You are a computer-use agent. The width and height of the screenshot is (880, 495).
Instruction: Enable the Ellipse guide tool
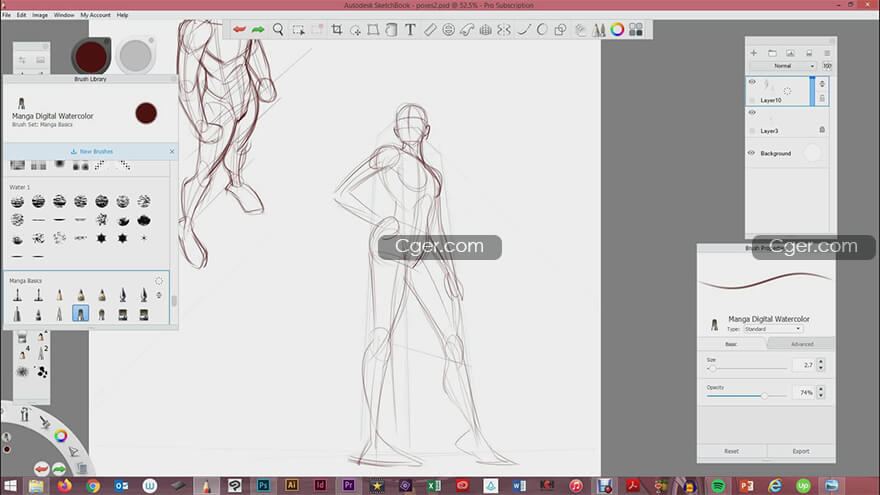point(448,29)
